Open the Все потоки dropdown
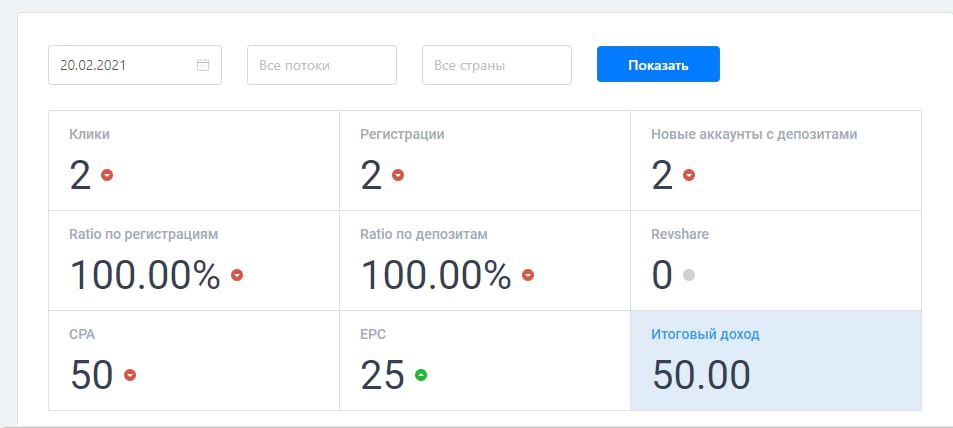 [322, 65]
